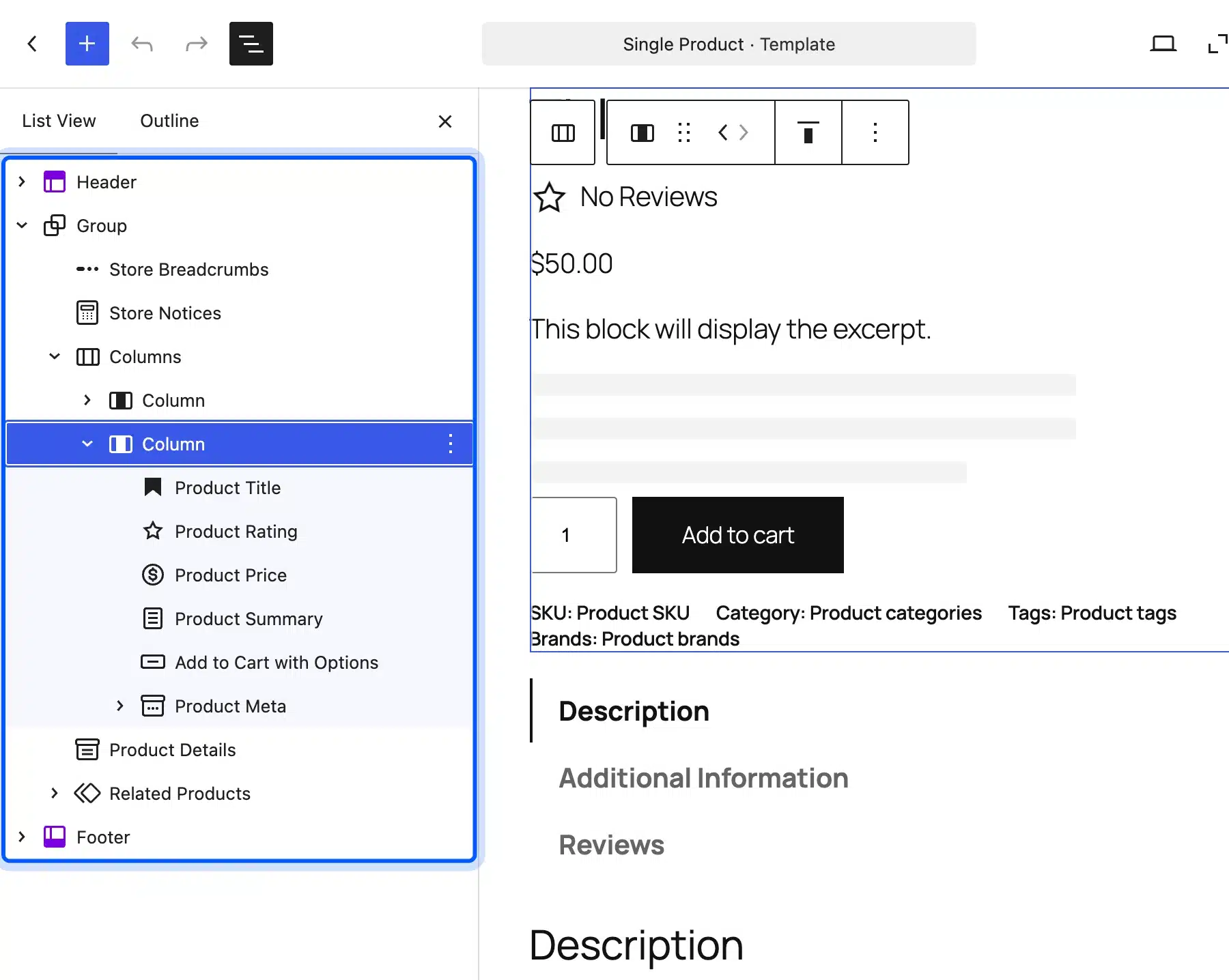Collapse the Columns item in list view
Image resolution: width=1229 pixels, height=980 pixels.
point(55,356)
